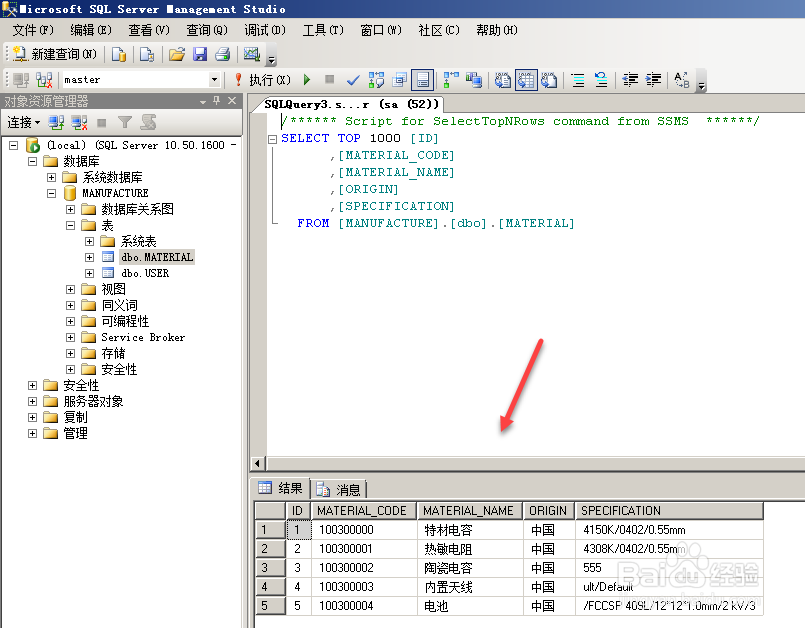The height and width of the screenshot is (628, 805).
Task: Open file with the folder icon
Action: click(177, 54)
